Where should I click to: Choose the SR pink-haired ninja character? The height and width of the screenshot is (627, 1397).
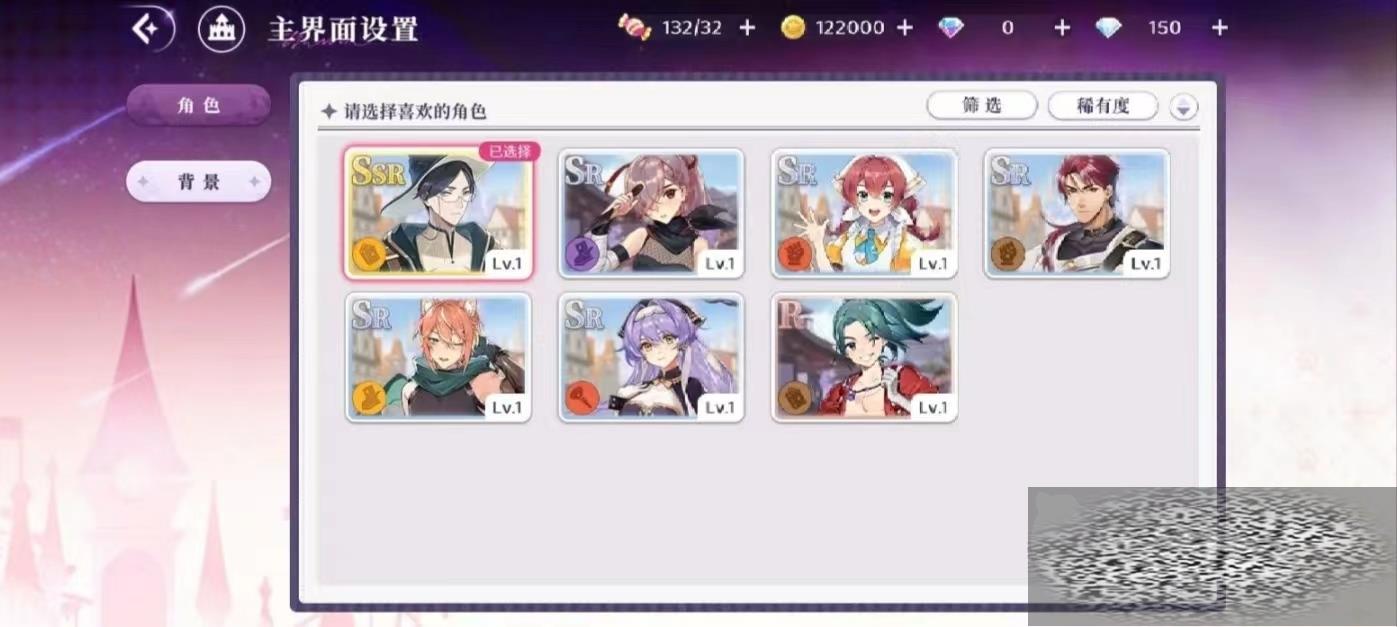click(x=651, y=213)
